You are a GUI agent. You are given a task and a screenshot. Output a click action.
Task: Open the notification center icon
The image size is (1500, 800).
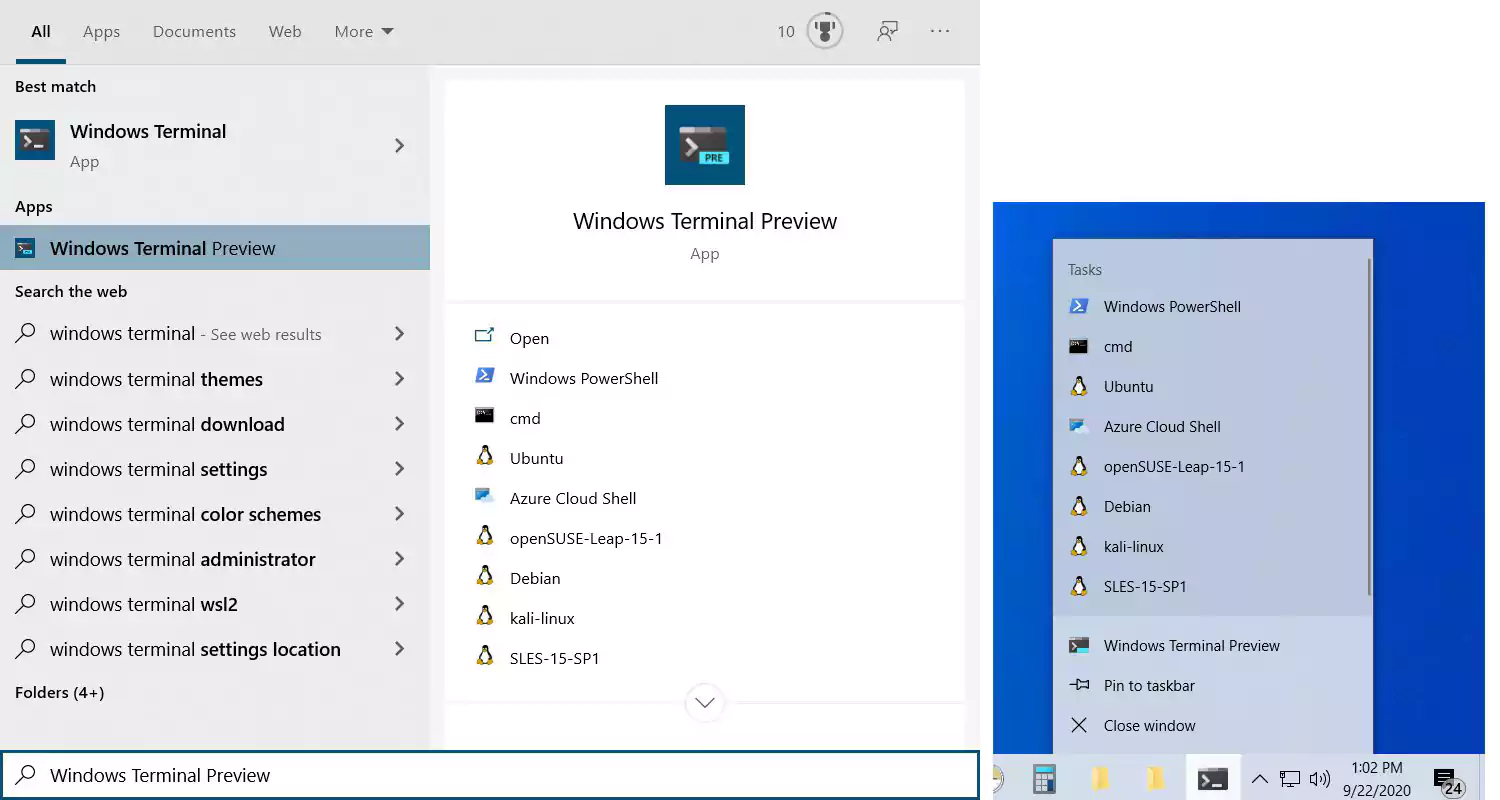[x=1447, y=780]
